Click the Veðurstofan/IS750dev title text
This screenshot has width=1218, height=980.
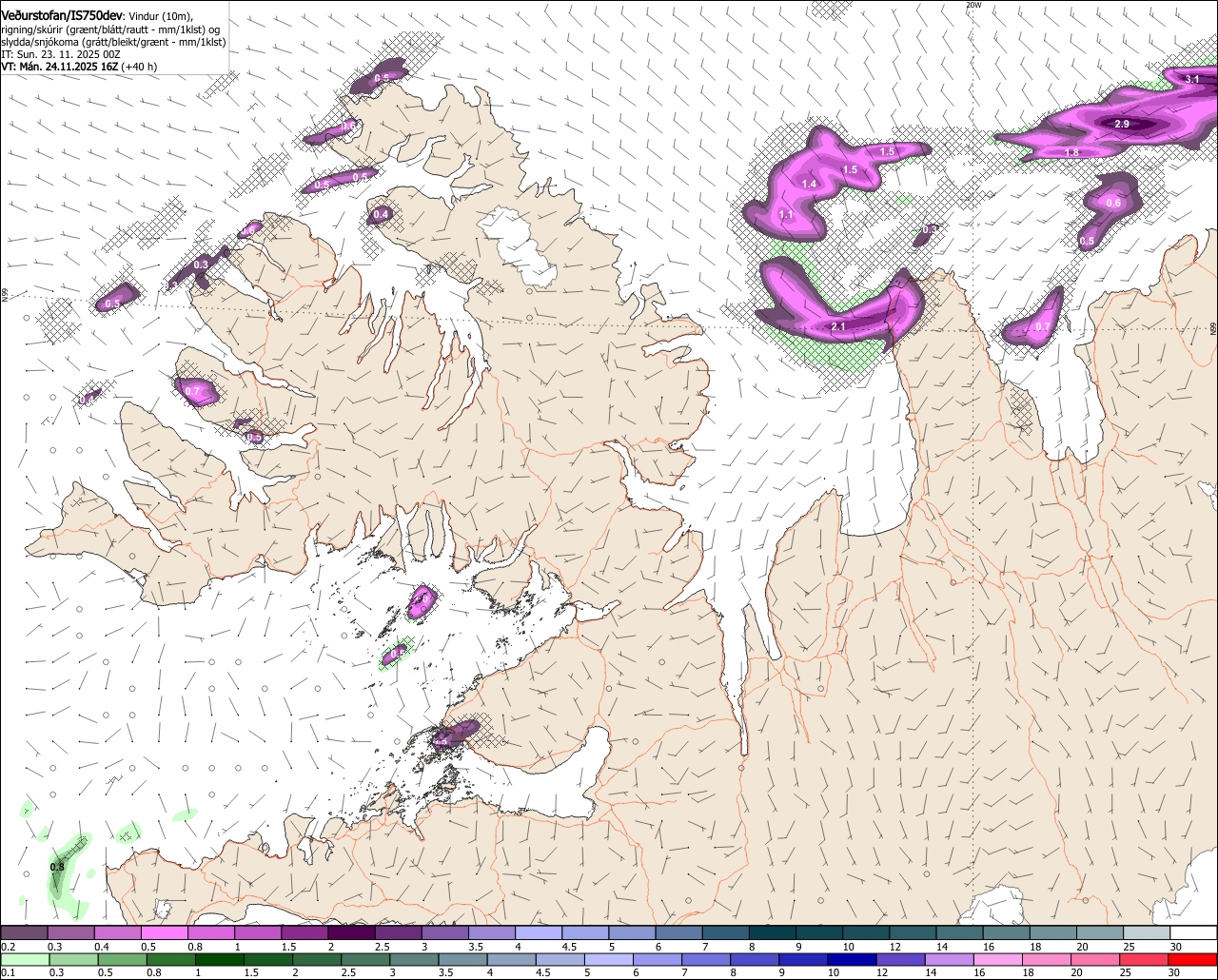pyautogui.click(x=62, y=14)
